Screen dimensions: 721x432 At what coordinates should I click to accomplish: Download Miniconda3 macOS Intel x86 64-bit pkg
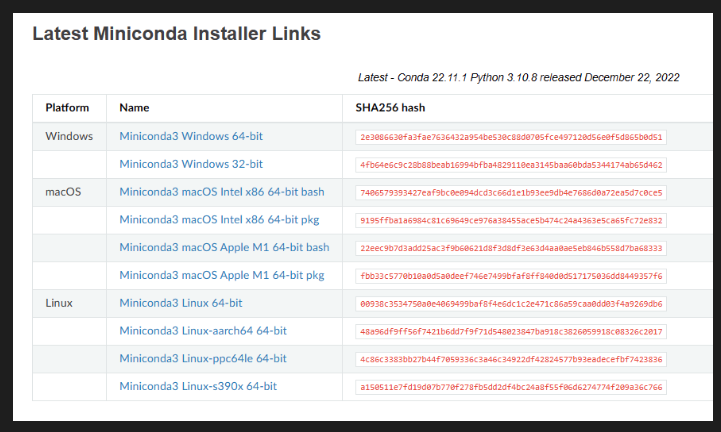(219, 219)
